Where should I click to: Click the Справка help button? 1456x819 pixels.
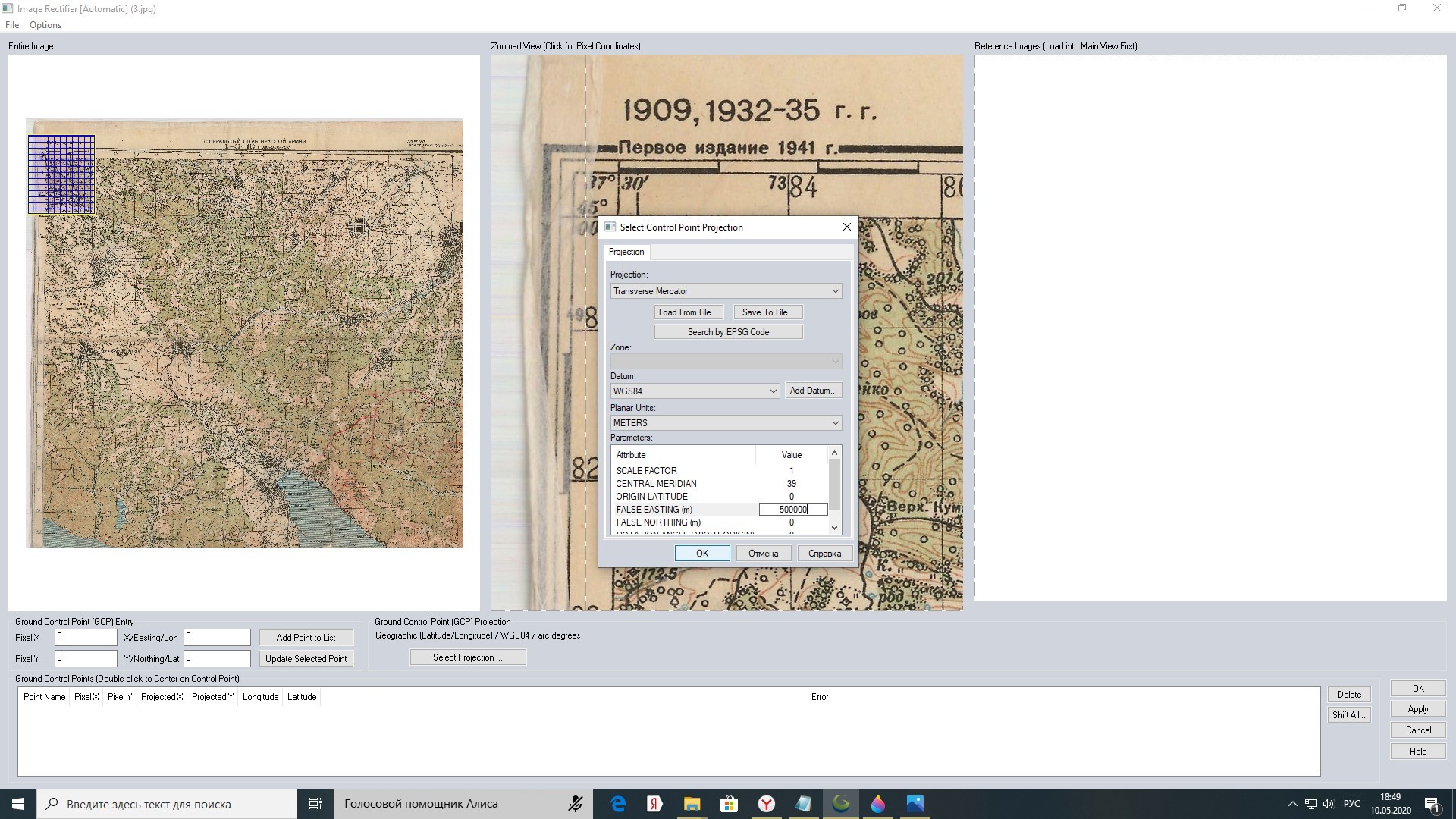pyautogui.click(x=824, y=554)
